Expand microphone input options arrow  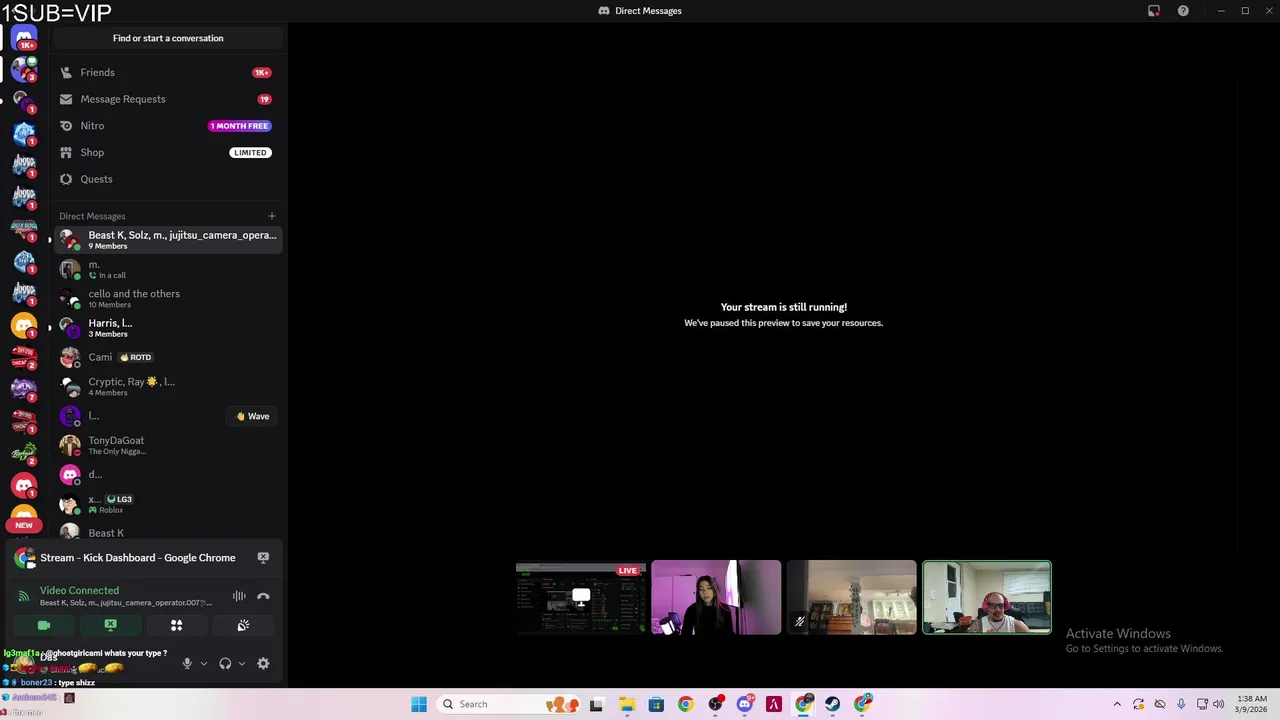(203, 663)
